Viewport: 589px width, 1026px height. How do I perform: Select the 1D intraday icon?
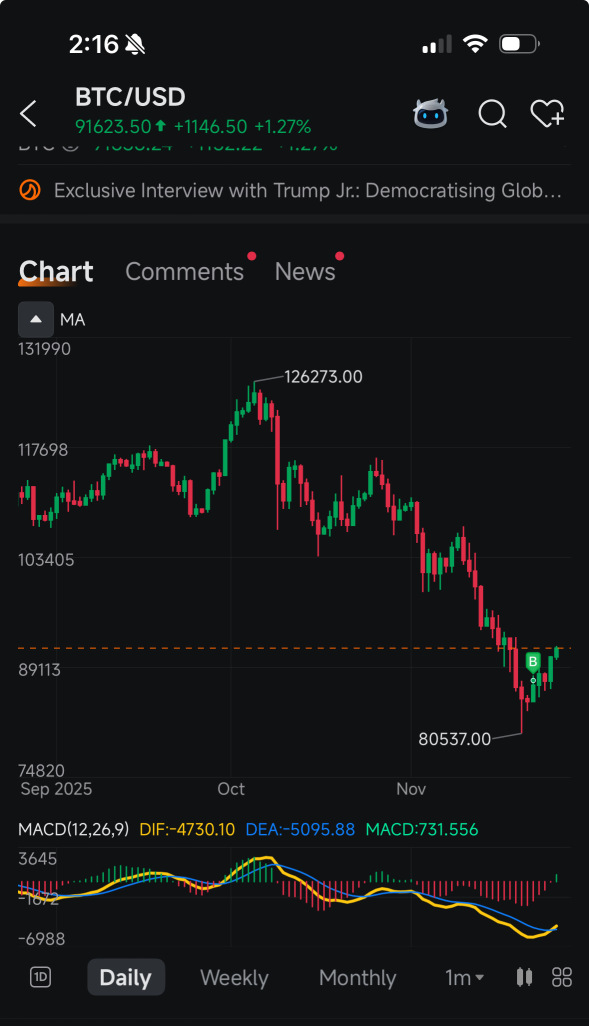tap(41, 978)
